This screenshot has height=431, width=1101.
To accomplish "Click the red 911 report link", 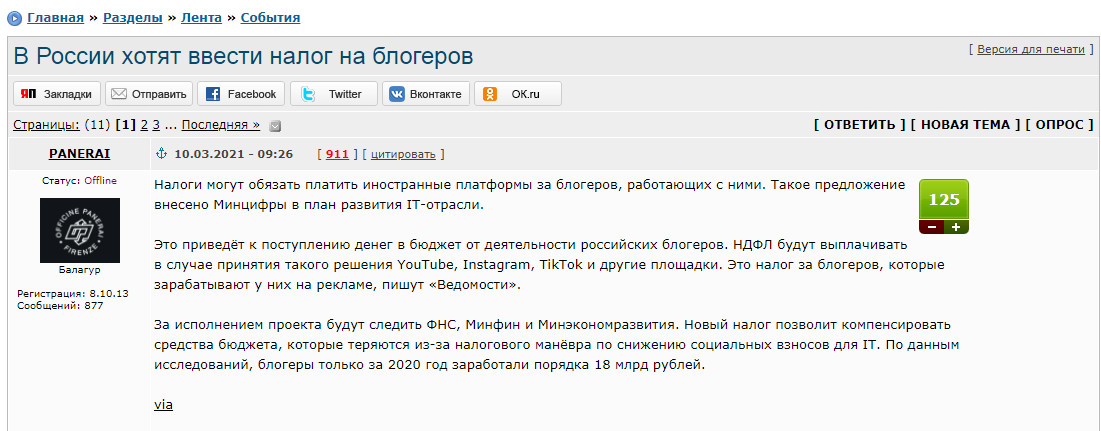I will 338,154.
